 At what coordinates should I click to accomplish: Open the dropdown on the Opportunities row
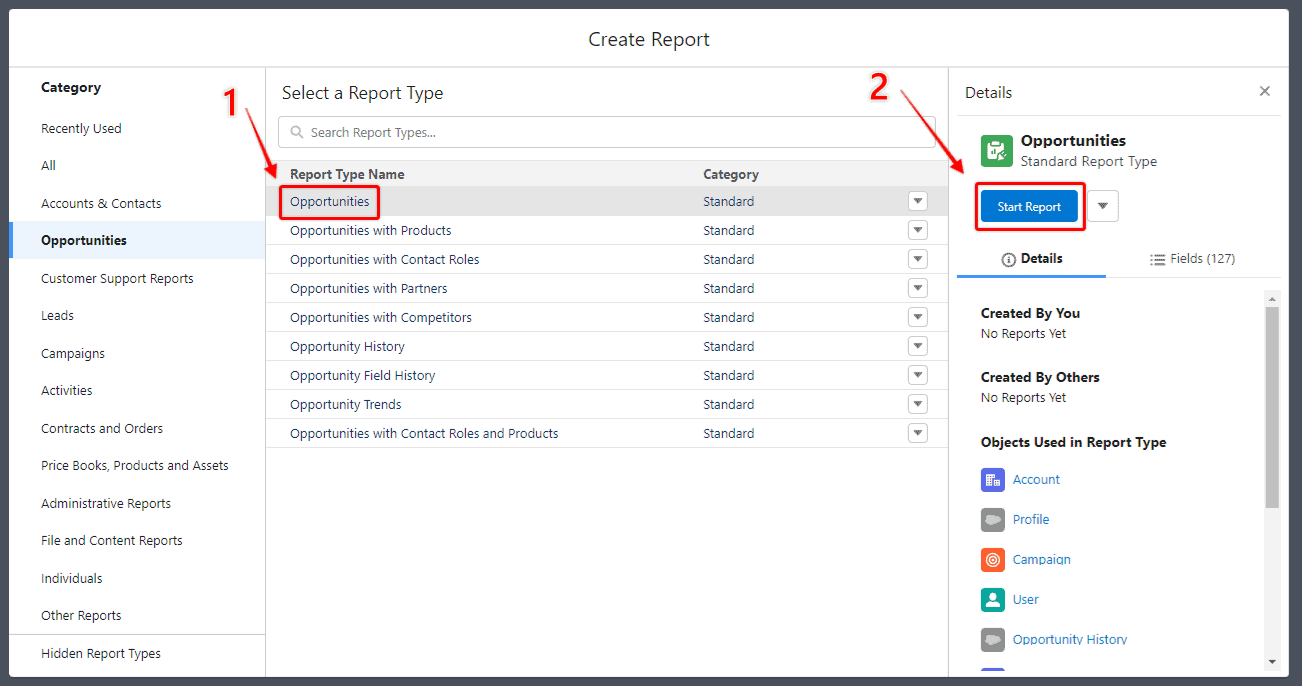[x=917, y=200]
